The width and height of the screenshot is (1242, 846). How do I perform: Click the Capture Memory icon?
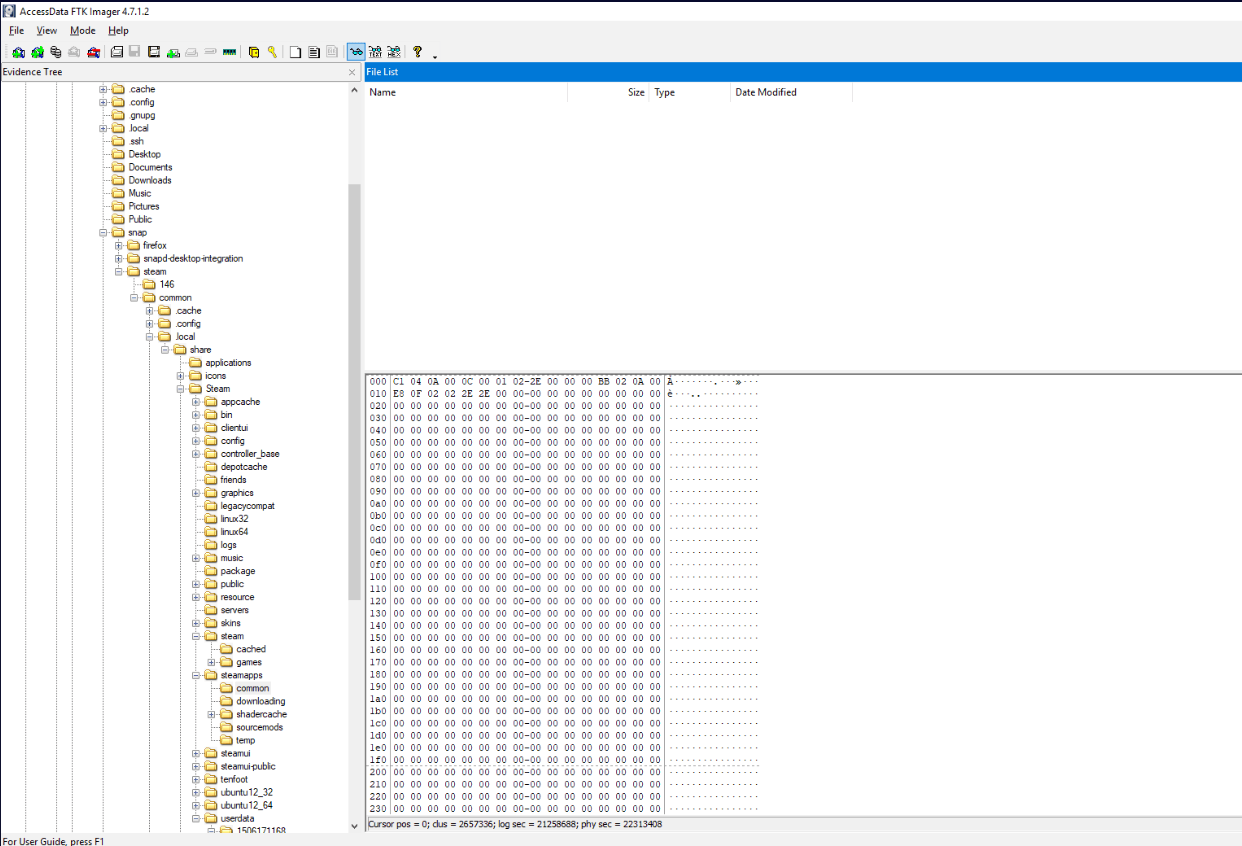click(x=229, y=52)
